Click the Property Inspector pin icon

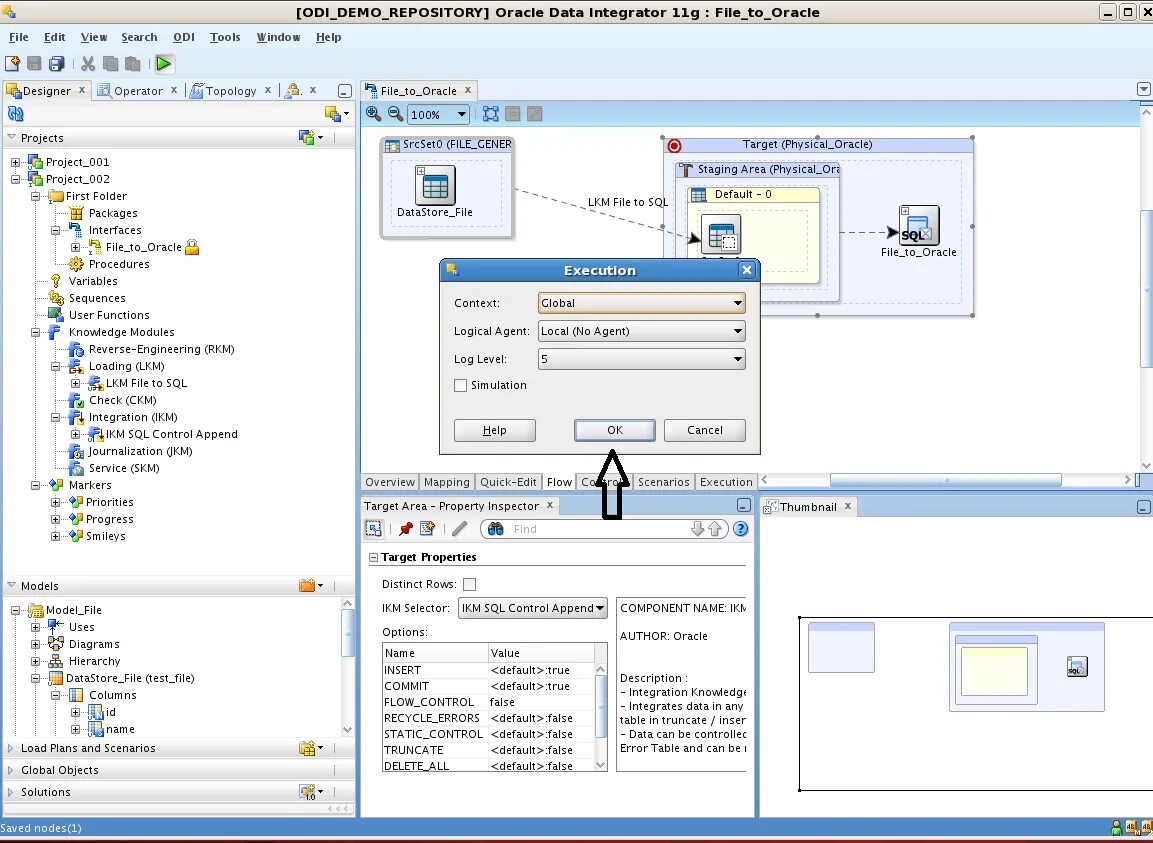pos(405,529)
